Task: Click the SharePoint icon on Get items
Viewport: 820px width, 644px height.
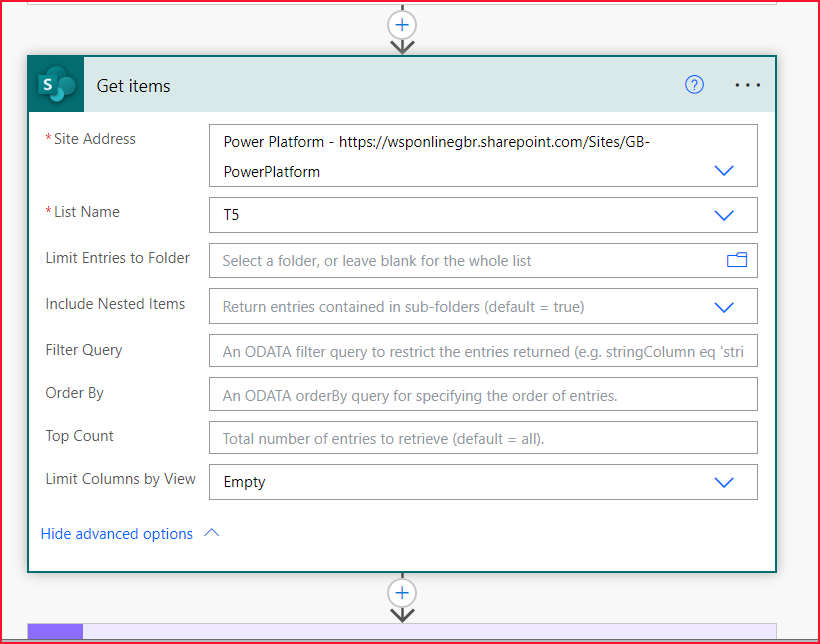Action: pos(56,84)
